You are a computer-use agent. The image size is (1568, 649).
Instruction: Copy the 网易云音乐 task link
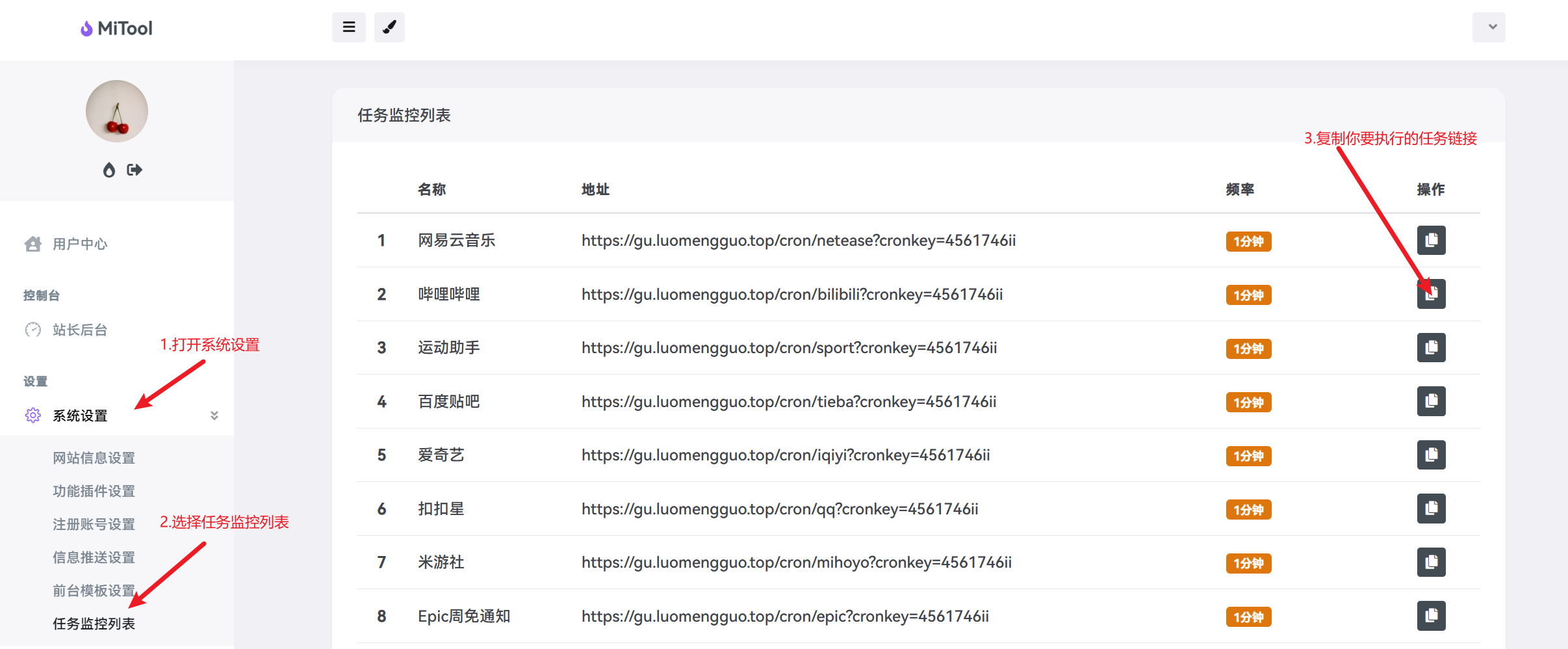1431,241
